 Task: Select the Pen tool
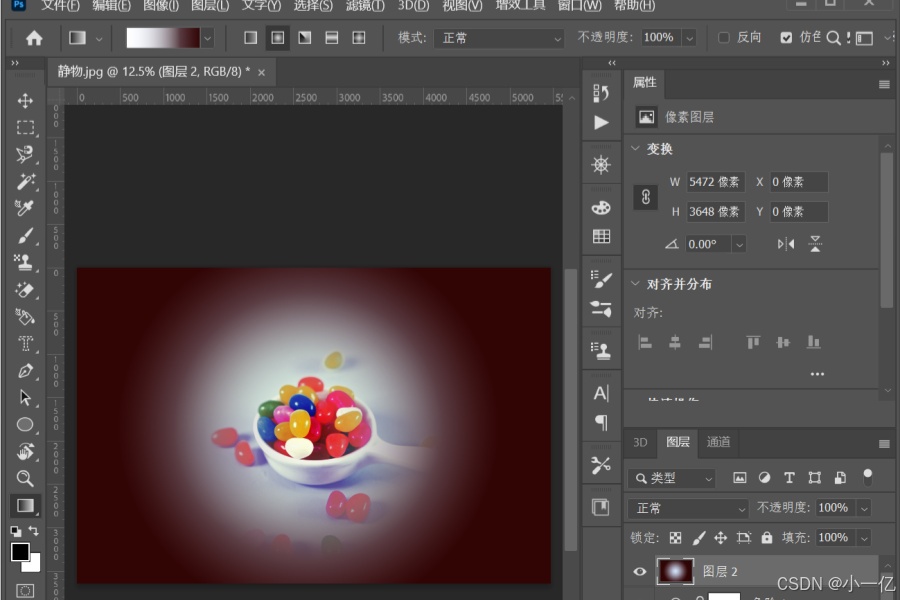click(25, 370)
